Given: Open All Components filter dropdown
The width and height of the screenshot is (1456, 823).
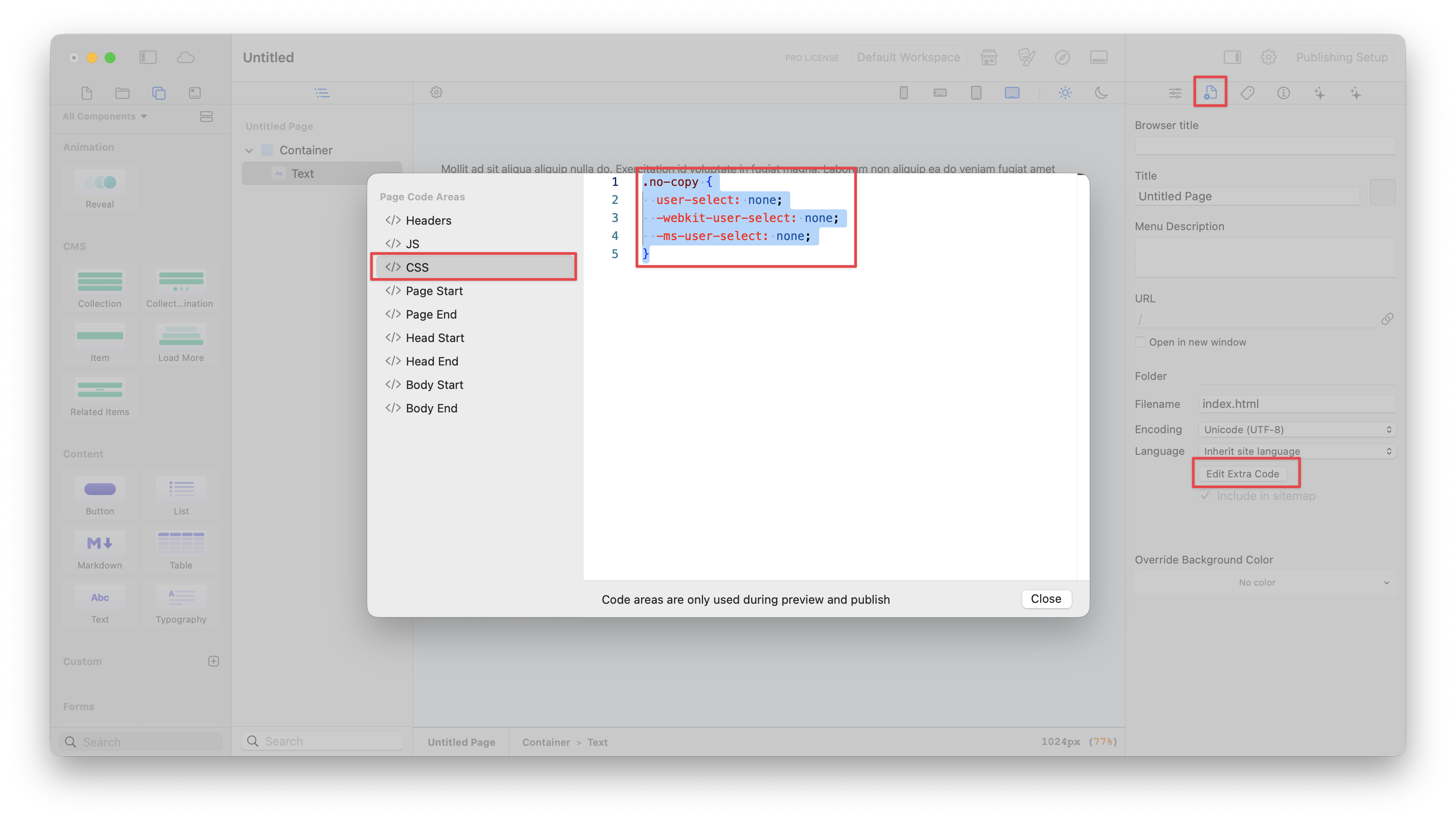Looking at the screenshot, I should click(x=105, y=116).
